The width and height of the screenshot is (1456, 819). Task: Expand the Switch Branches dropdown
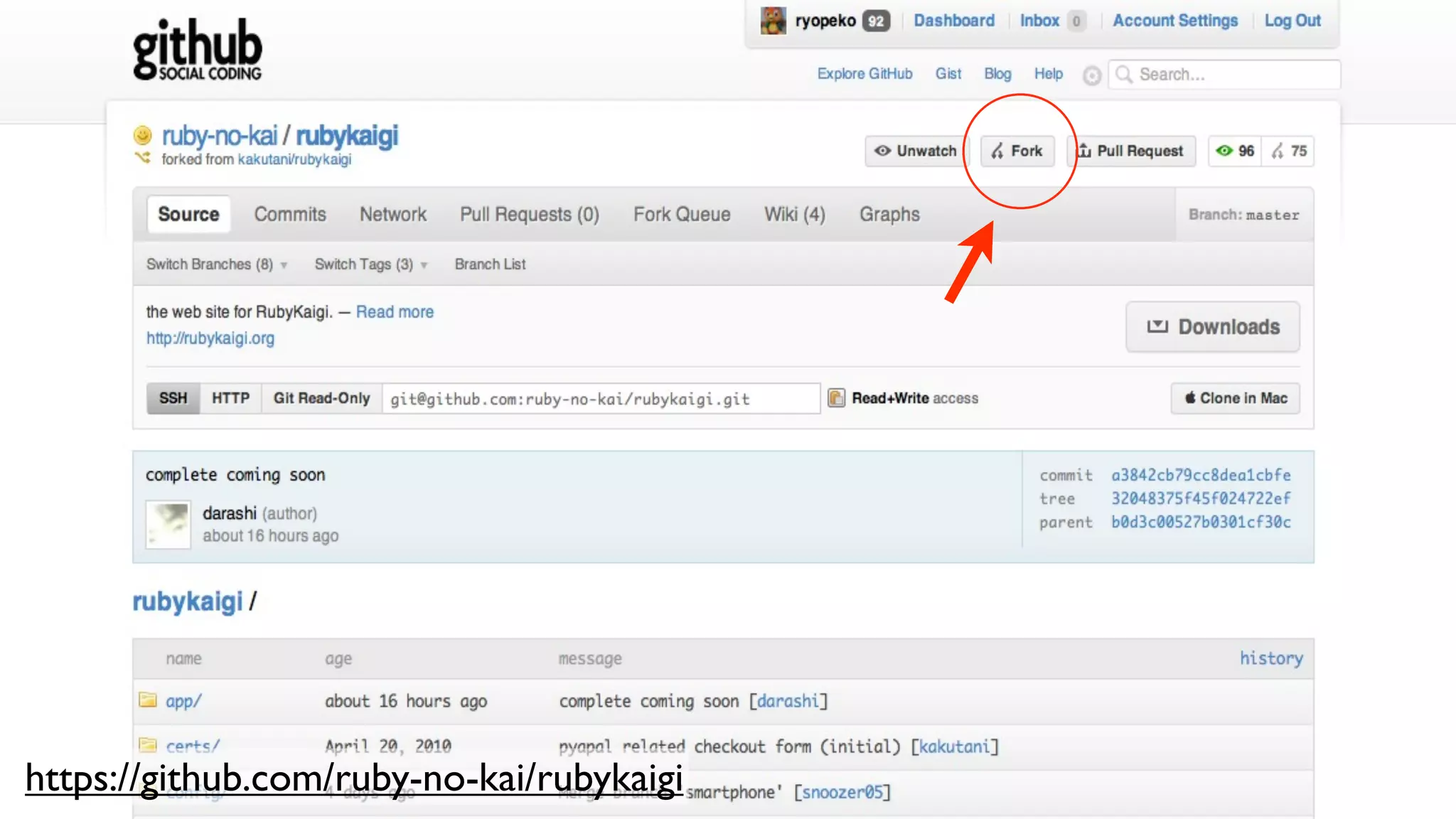(216, 264)
